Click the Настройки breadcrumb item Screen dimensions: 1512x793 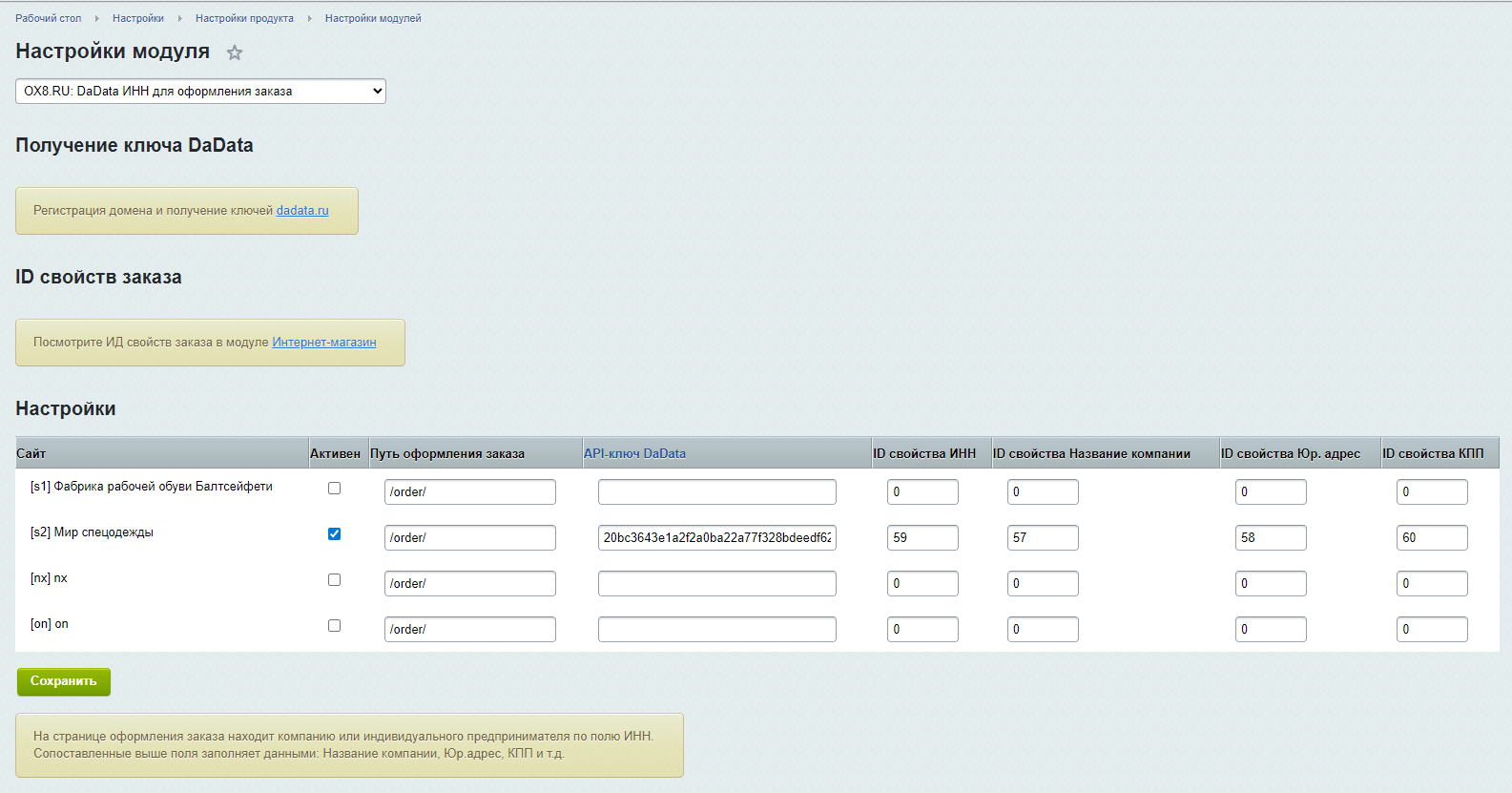click(x=138, y=18)
